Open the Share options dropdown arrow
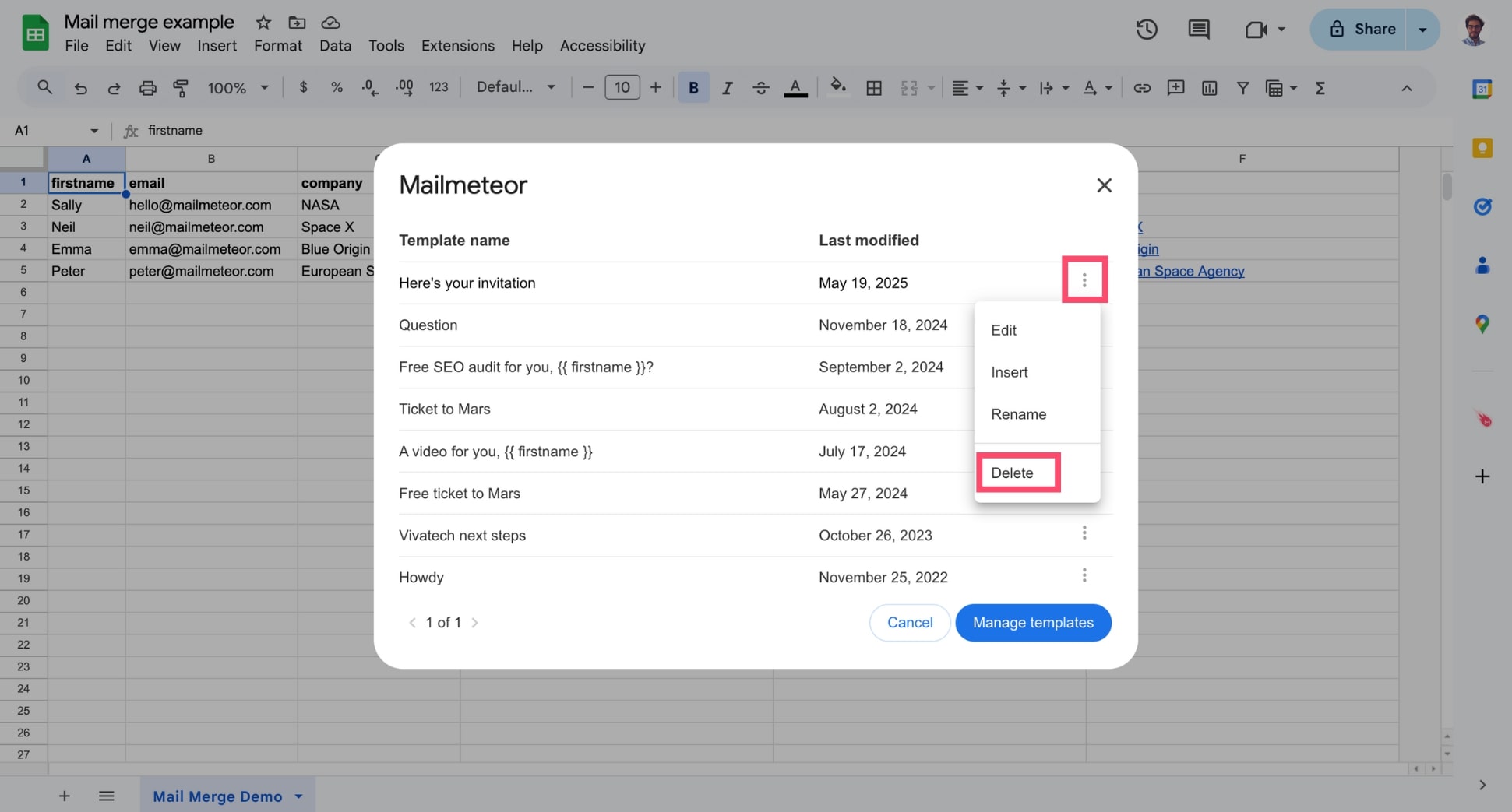The width and height of the screenshot is (1512, 812). tap(1422, 30)
